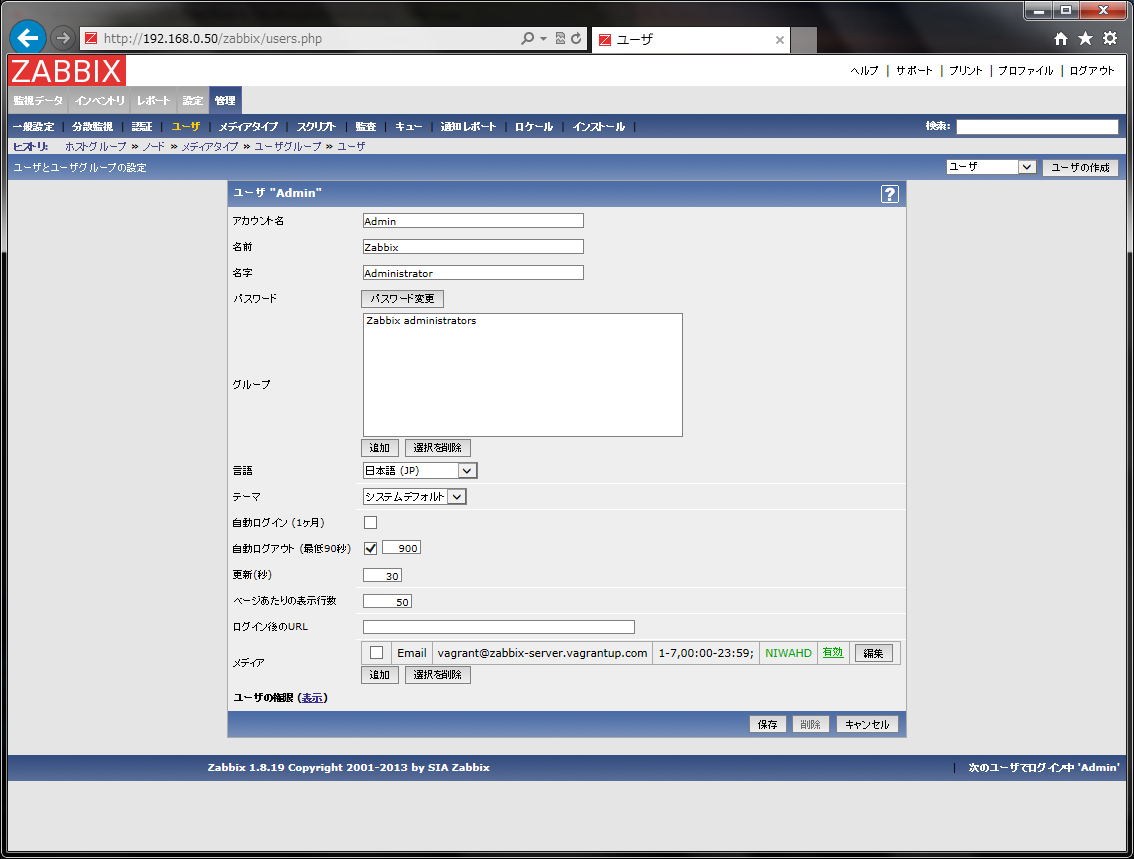This screenshot has width=1134, height=859.
Task: Go to 一般設定 submenu
Action: pos(33,127)
